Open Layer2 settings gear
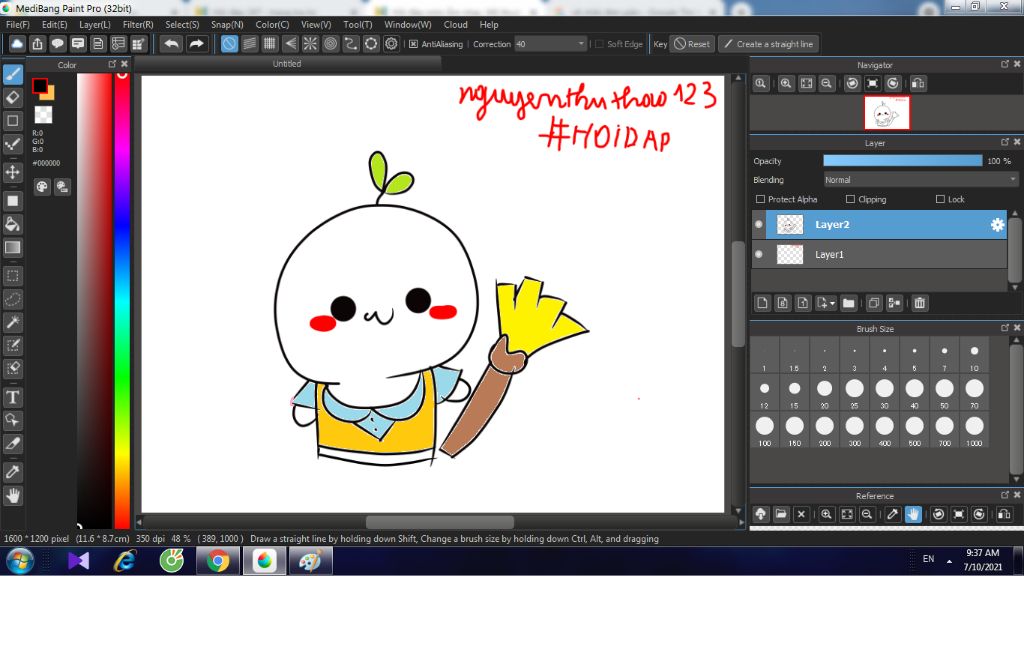The image size is (1024, 661). click(997, 225)
